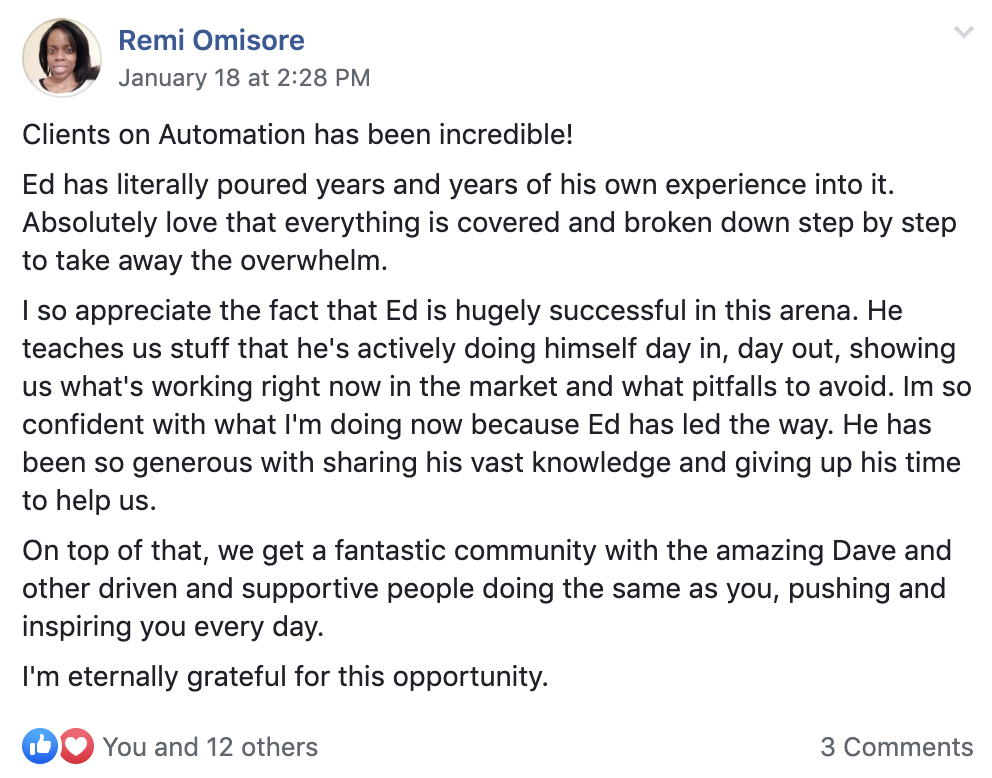This screenshot has width=992, height=778.
Task: Click the red heart Love reaction icon
Action: 76,745
